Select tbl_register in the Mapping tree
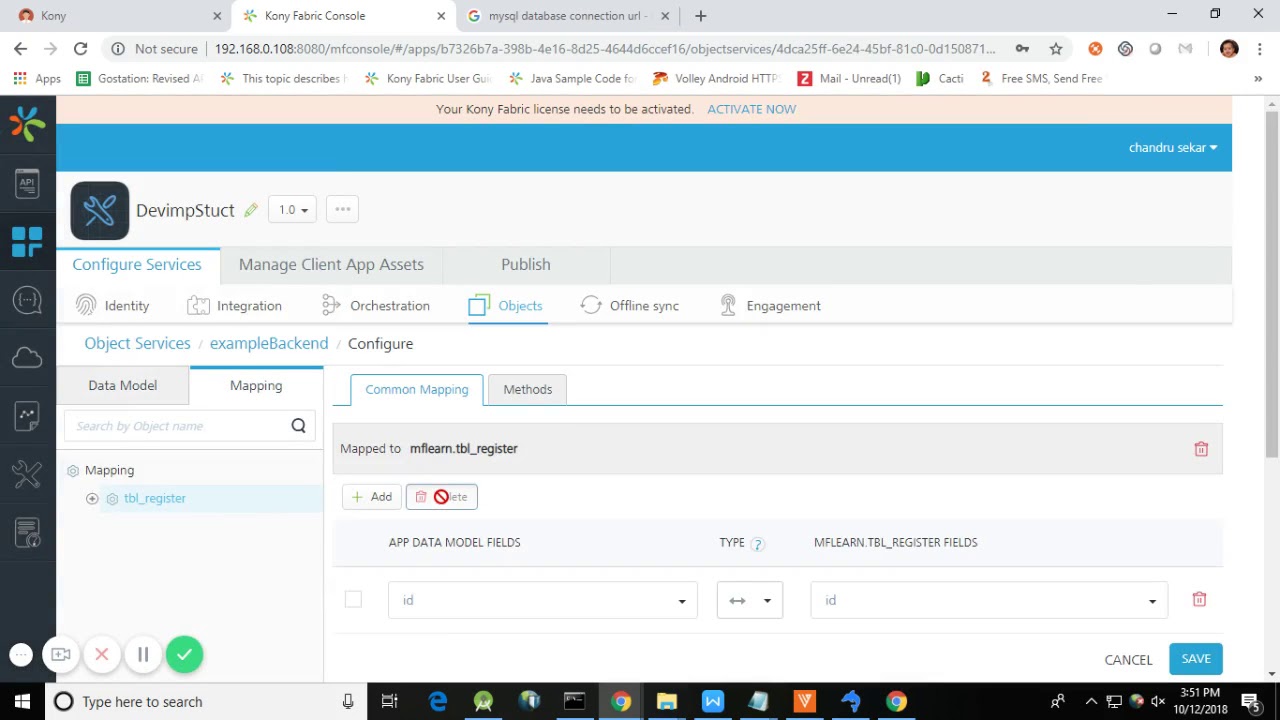This screenshot has width=1280, height=720. (x=155, y=498)
